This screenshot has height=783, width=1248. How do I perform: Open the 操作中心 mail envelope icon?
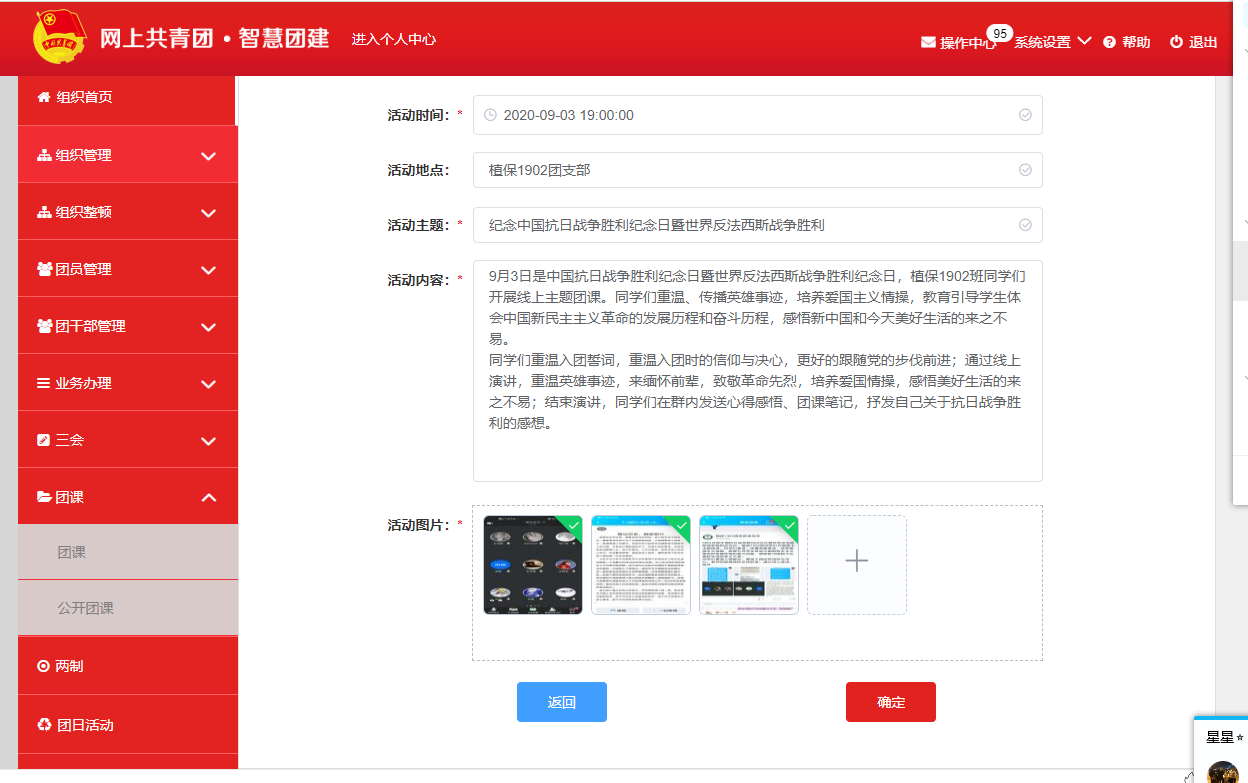click(928, 42)
